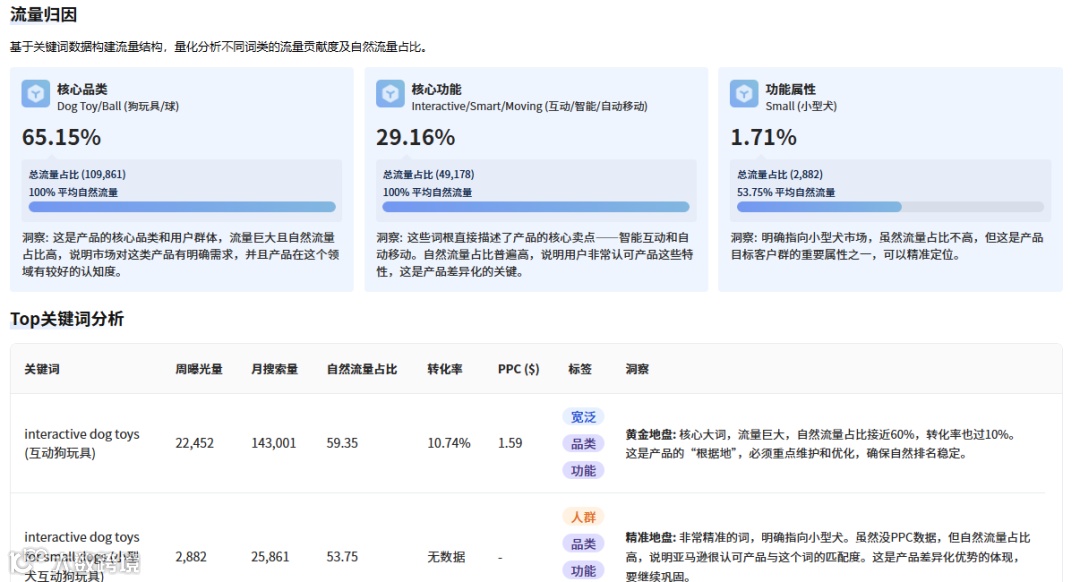Image resolution: width=1080 pixels, height=582 pixels.
Task: Click weekly exposure value 2,882
Action: [191, 557]
